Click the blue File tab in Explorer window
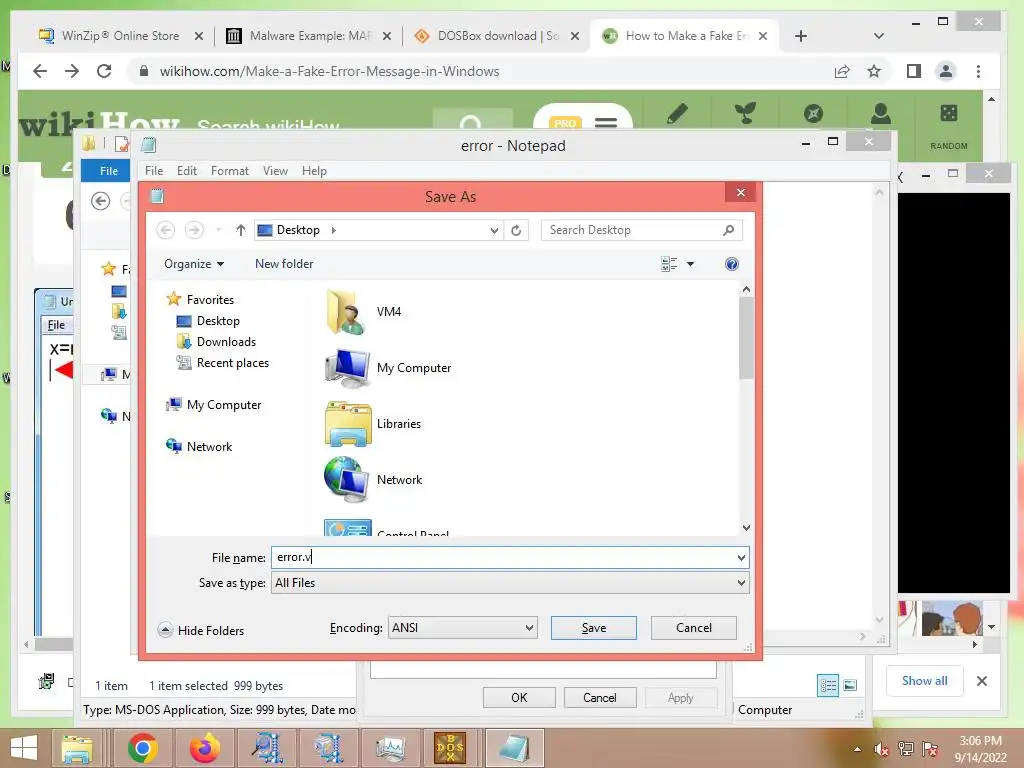This screenshot has width=1024, height=768. pyautogui.click(x=108, y=171)
